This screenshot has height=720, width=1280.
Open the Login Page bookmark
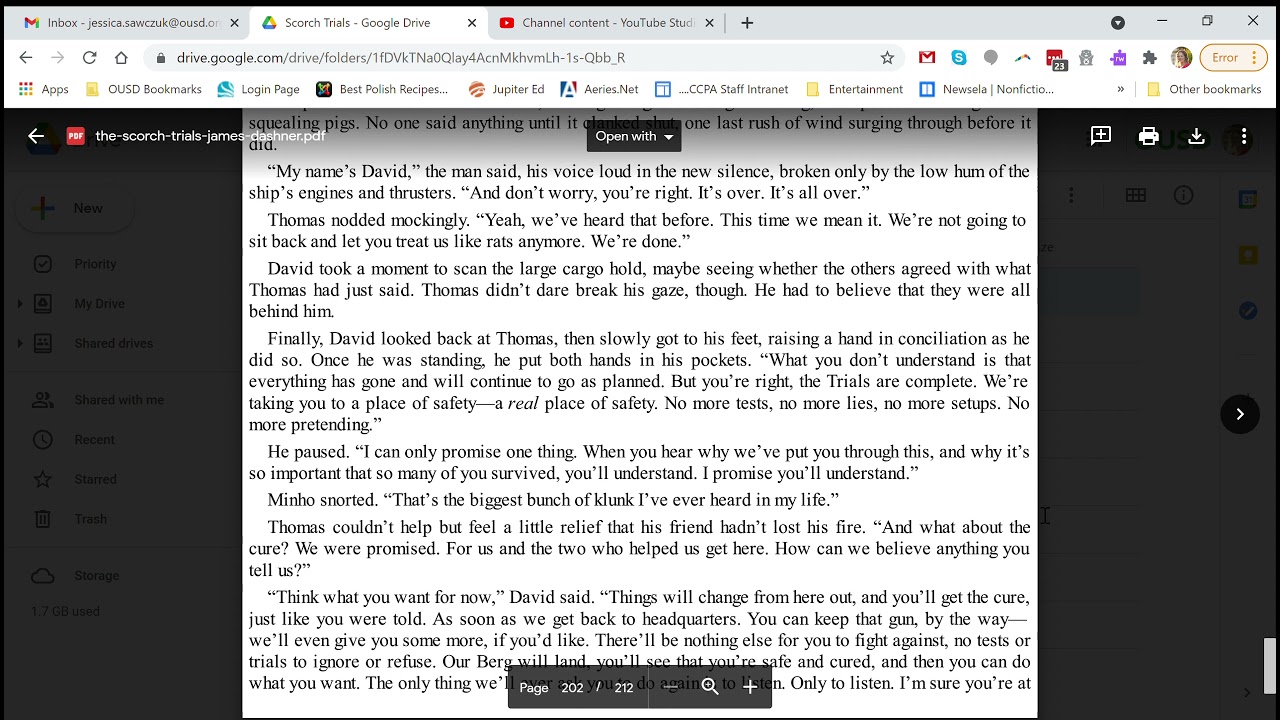[x=259, y=89]
